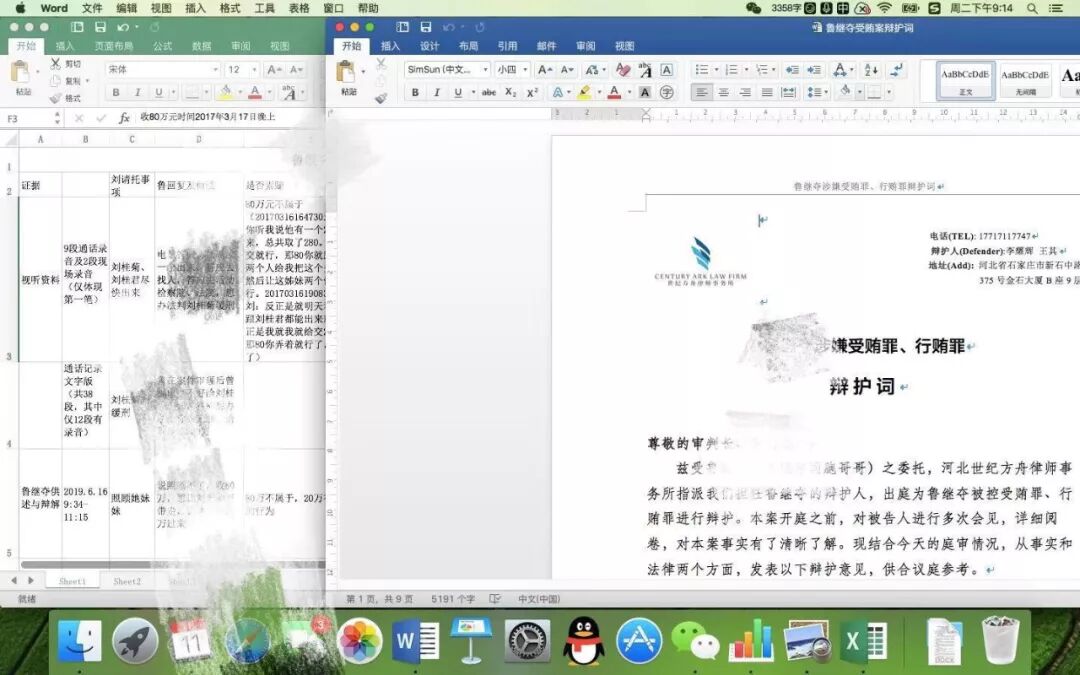Click Excel 格式 format painter button
This screenshot has width=1080, height=675.
pyautogui.click(x=66, y=98)
